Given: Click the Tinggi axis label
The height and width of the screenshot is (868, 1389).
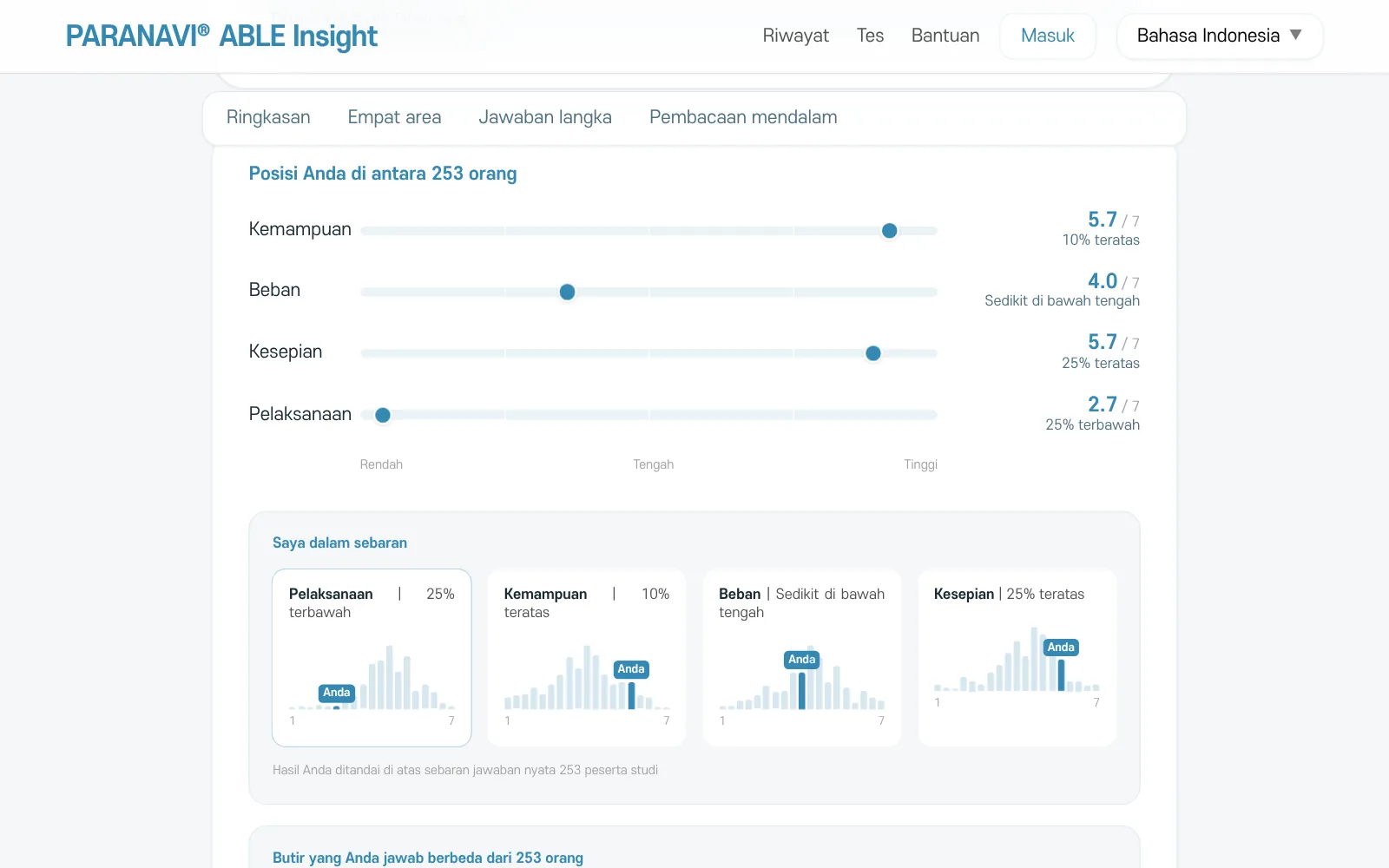Looking at the screenshot, I should pos(920,464).
